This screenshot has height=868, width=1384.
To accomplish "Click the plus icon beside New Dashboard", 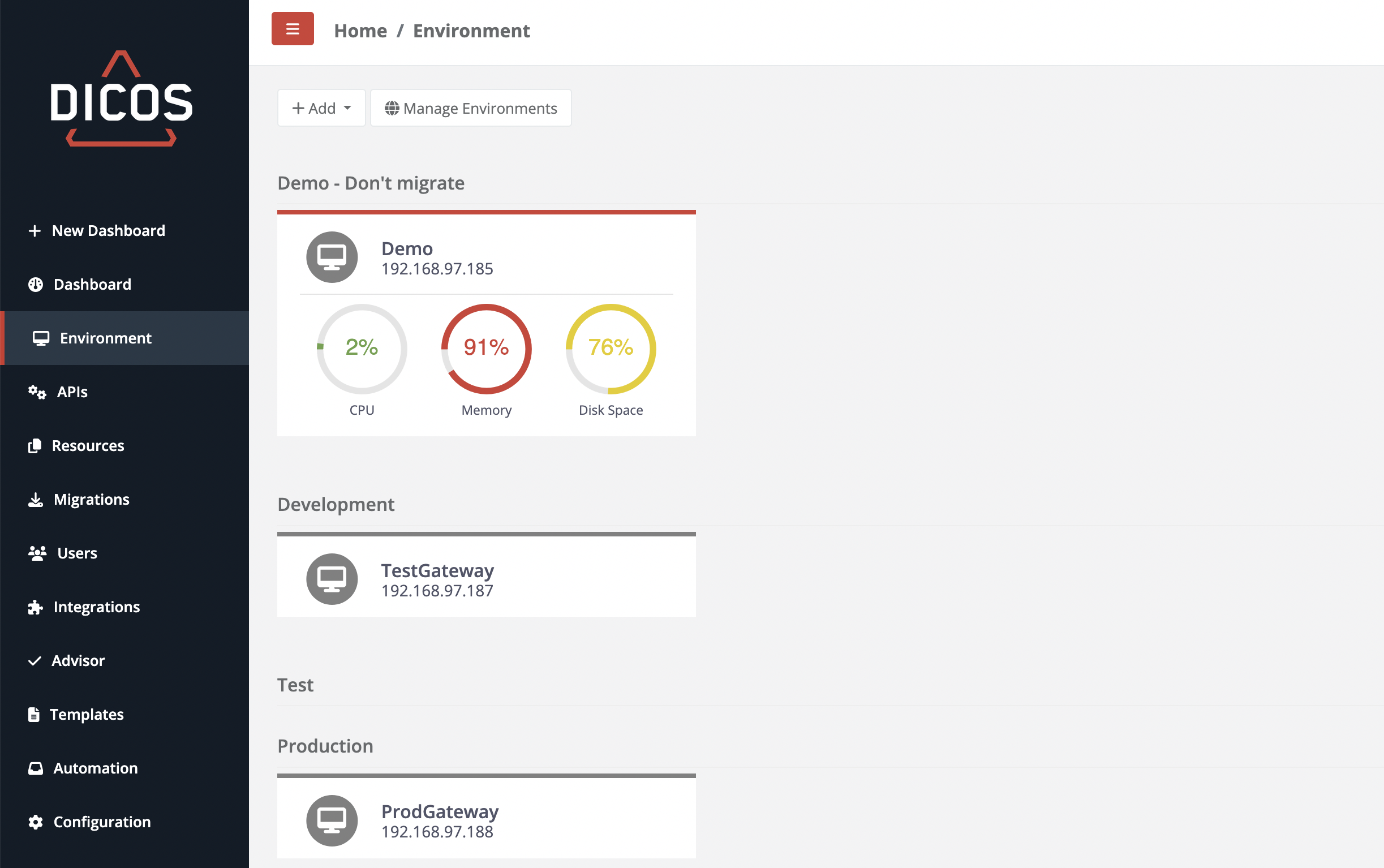I will [x=35, y=231].
